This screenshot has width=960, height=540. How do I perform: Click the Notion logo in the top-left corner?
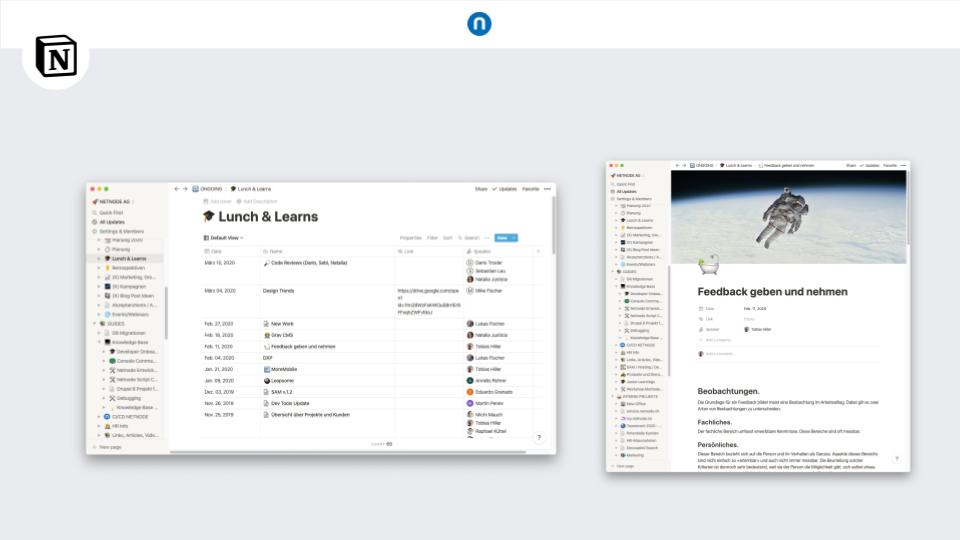point(55,56)
